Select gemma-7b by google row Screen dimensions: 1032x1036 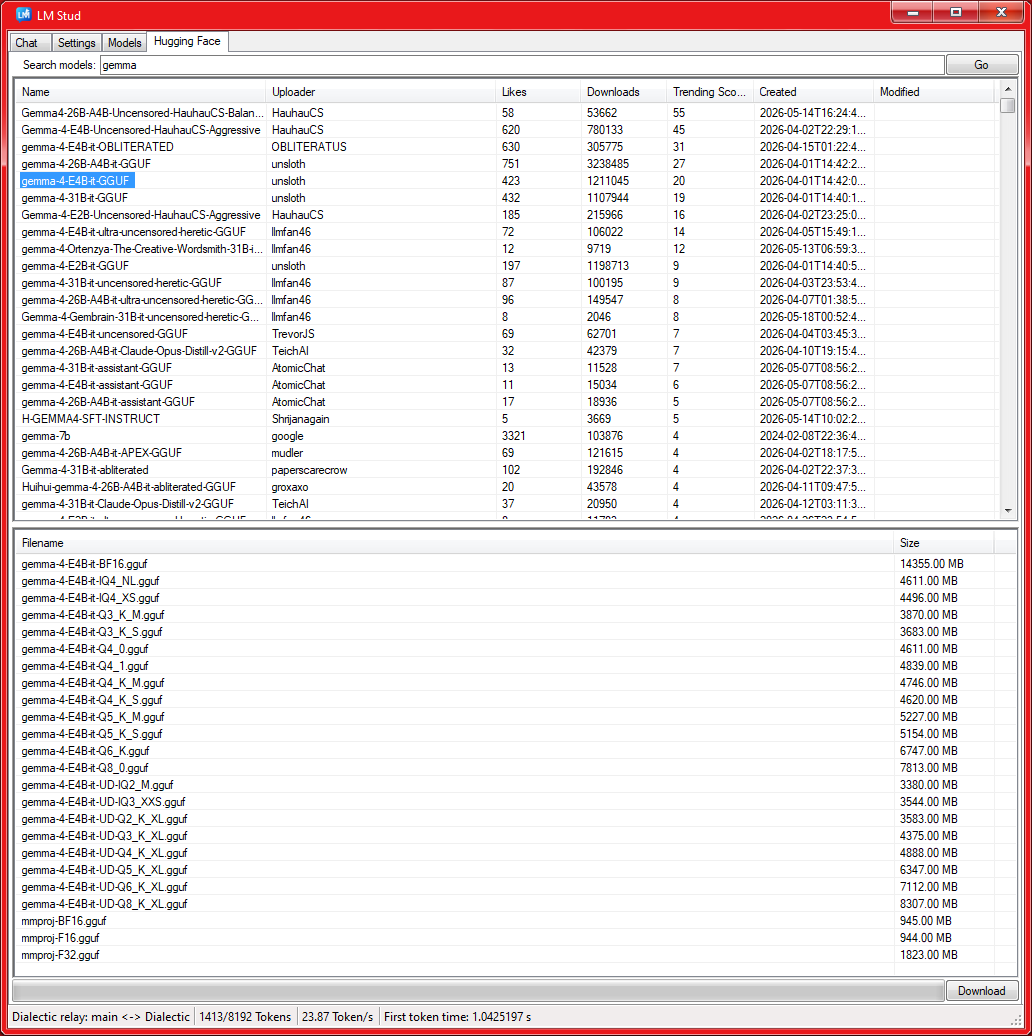tap(505, 436)
